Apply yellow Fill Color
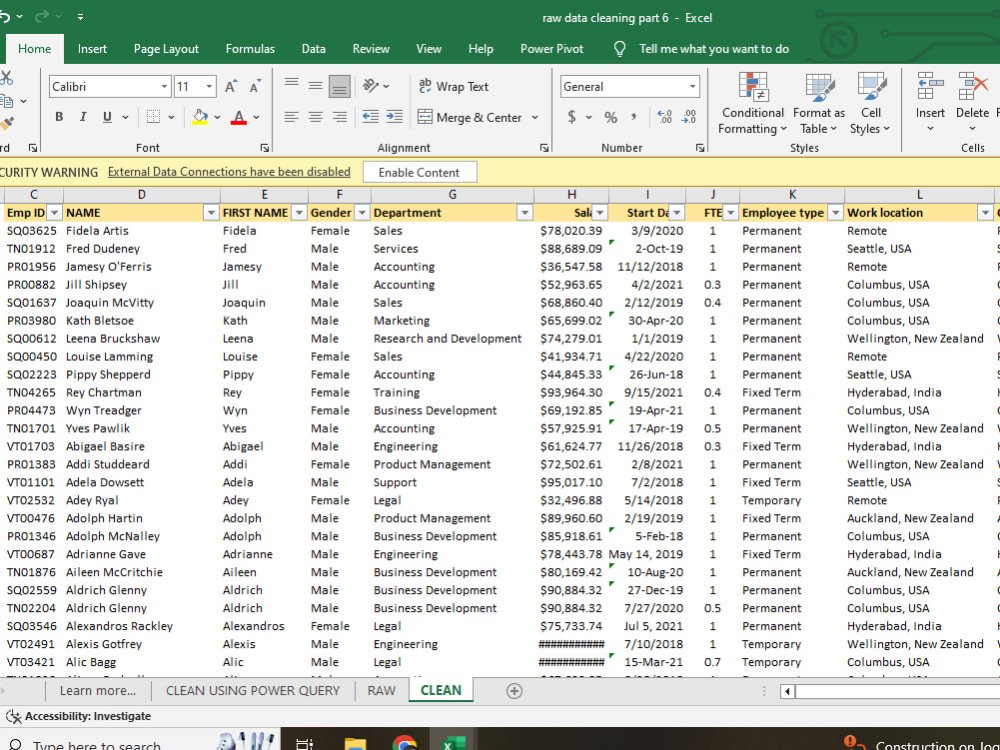 pyautogui.click(x=200, y=117)
